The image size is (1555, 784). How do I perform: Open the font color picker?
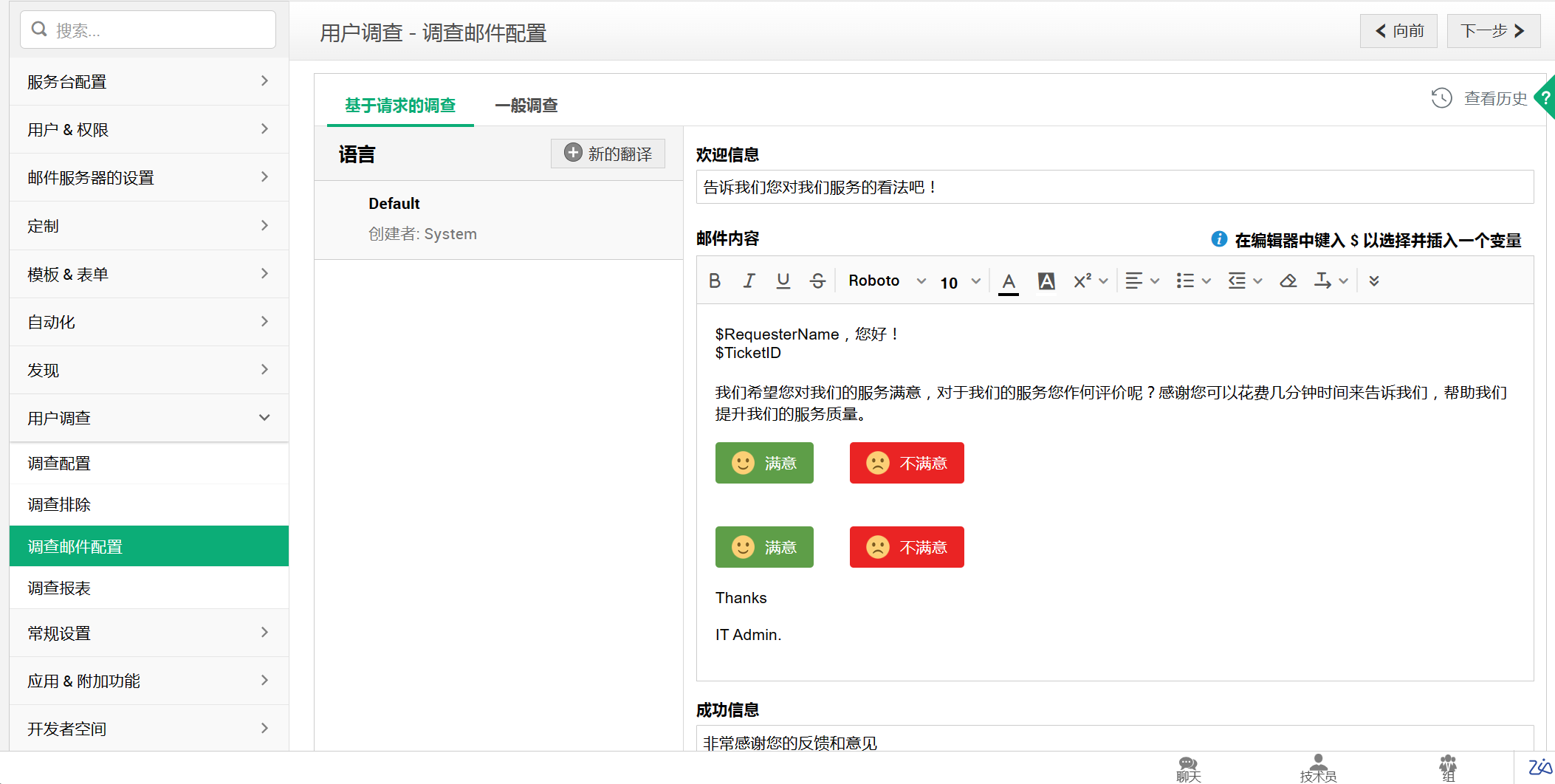(x=1009, y=281)
